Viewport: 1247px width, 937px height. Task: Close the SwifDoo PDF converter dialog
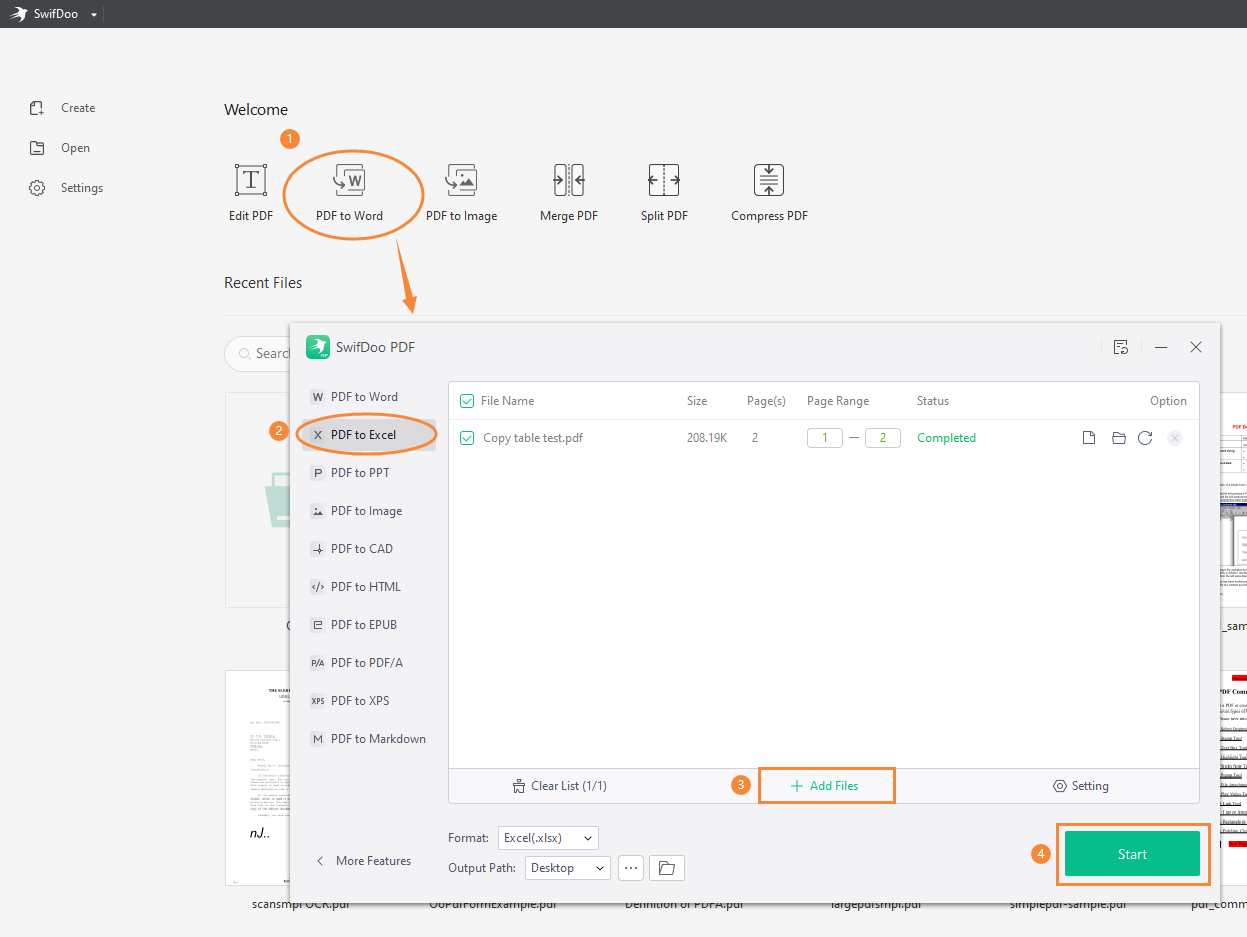(1196, 347)
